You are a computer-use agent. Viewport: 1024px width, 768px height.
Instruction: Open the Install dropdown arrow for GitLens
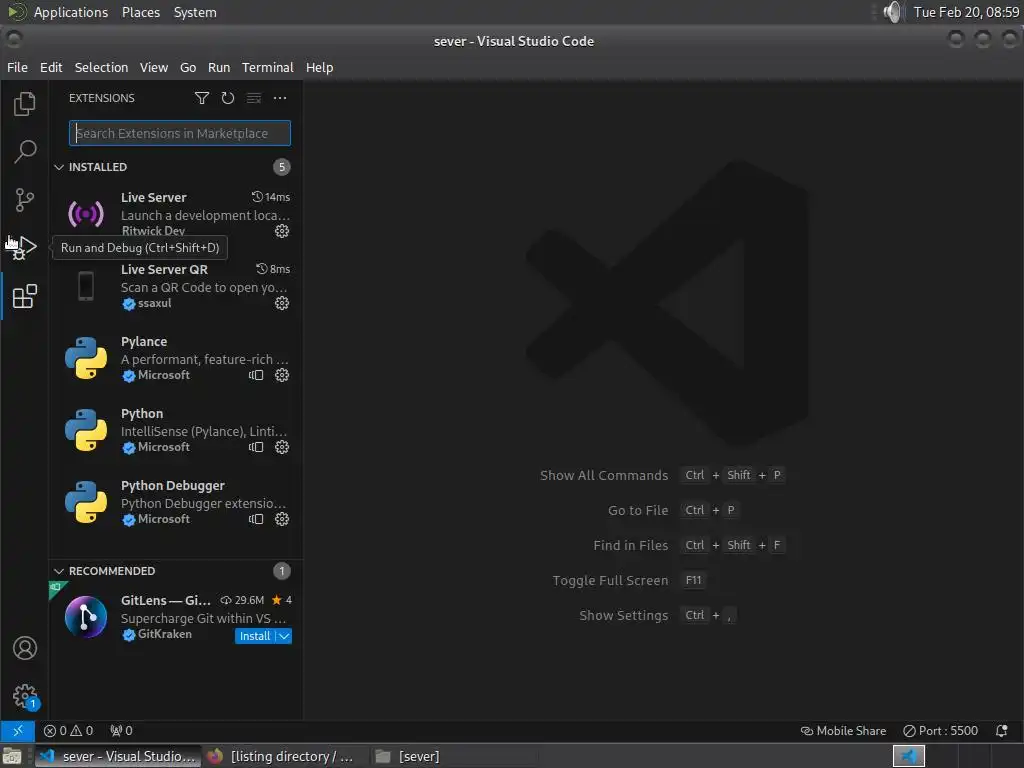click(284, 636)
